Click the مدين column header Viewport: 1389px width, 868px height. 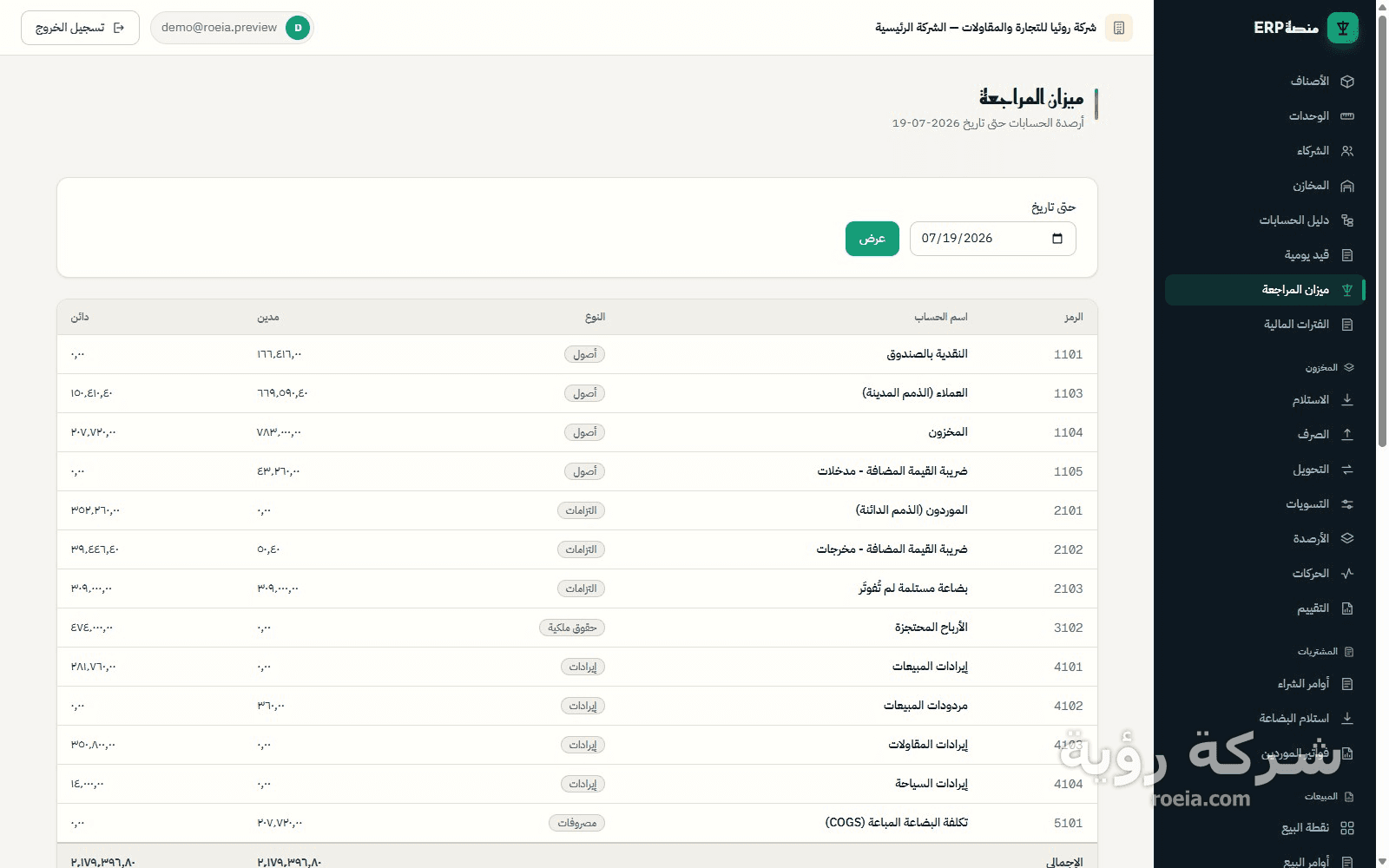268,318
